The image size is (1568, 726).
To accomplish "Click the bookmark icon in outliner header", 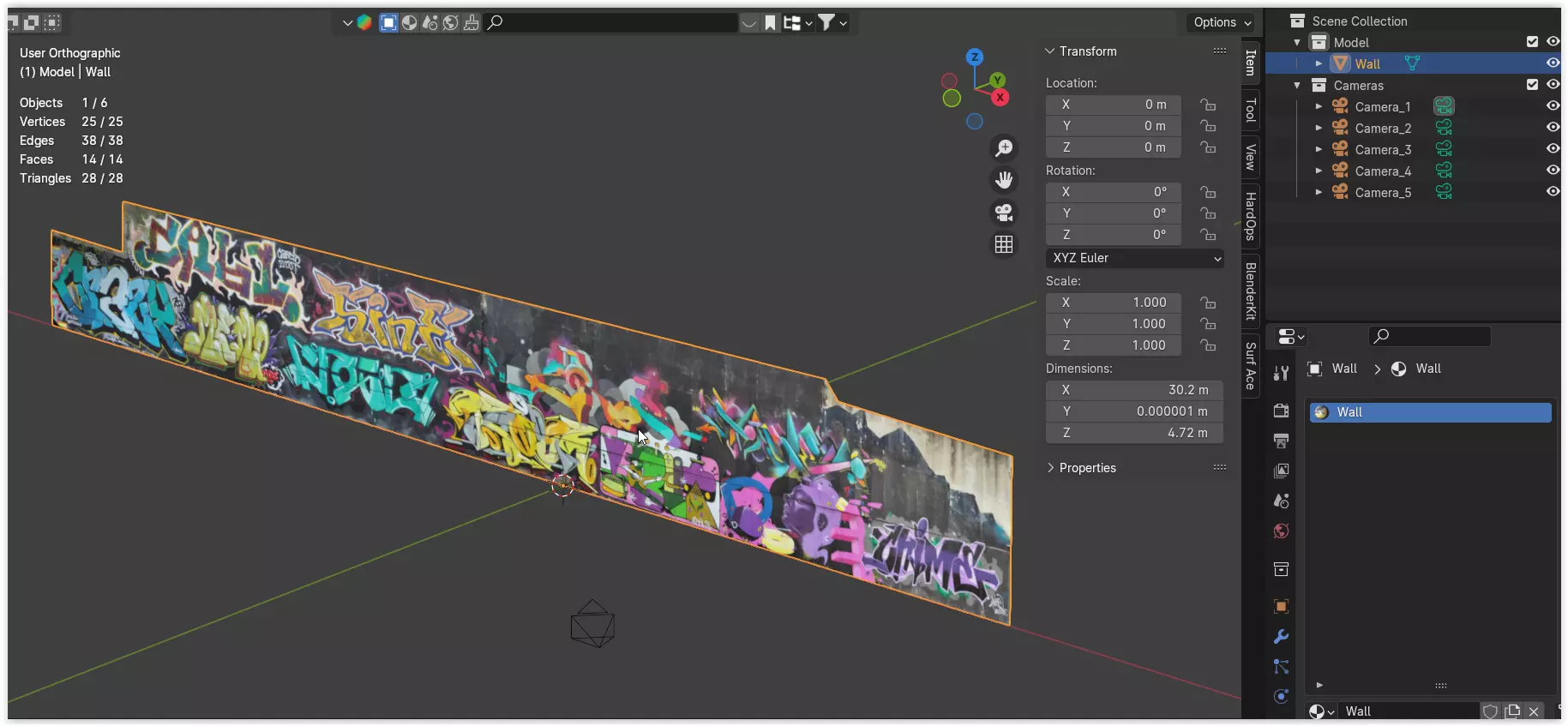I will (770, 22).
